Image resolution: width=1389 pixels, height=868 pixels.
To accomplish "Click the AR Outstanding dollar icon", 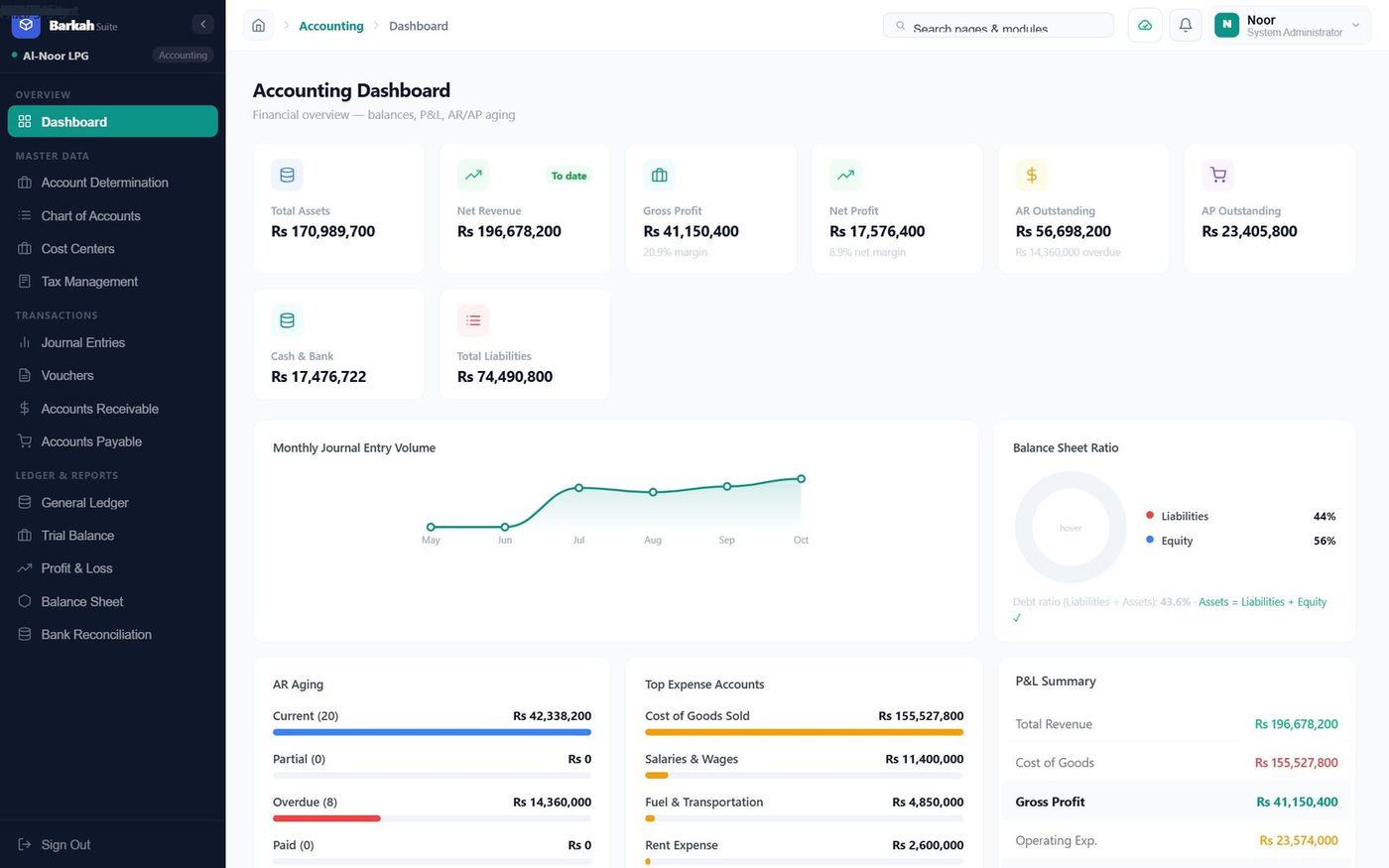I will click(x=1032, y=176).
